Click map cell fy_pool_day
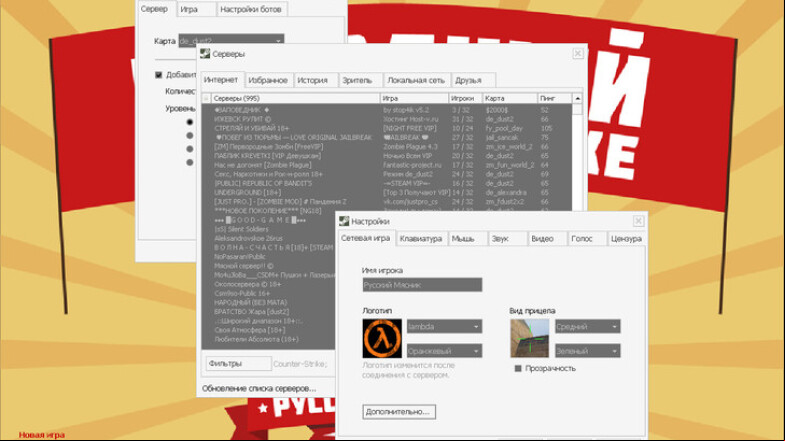Image resolution: width=785 pixels, height=441 pixels. pos(504,128)
